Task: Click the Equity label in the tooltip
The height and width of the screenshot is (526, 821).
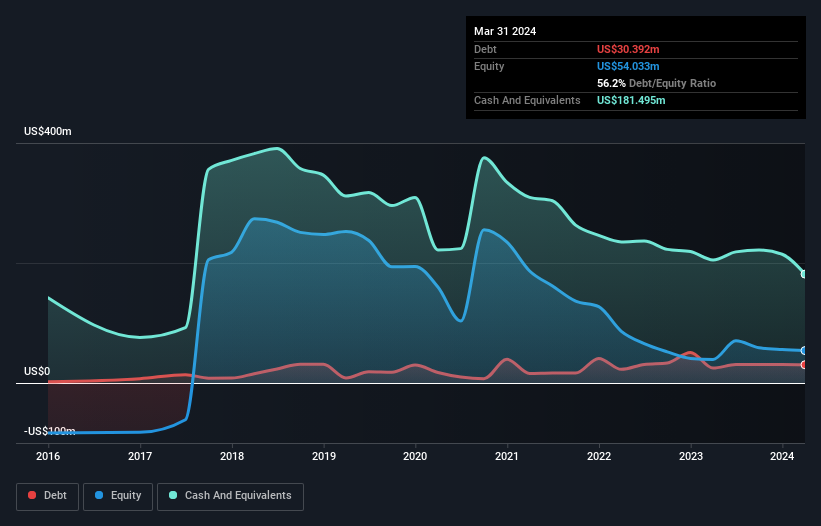Action: click(489, 66)
